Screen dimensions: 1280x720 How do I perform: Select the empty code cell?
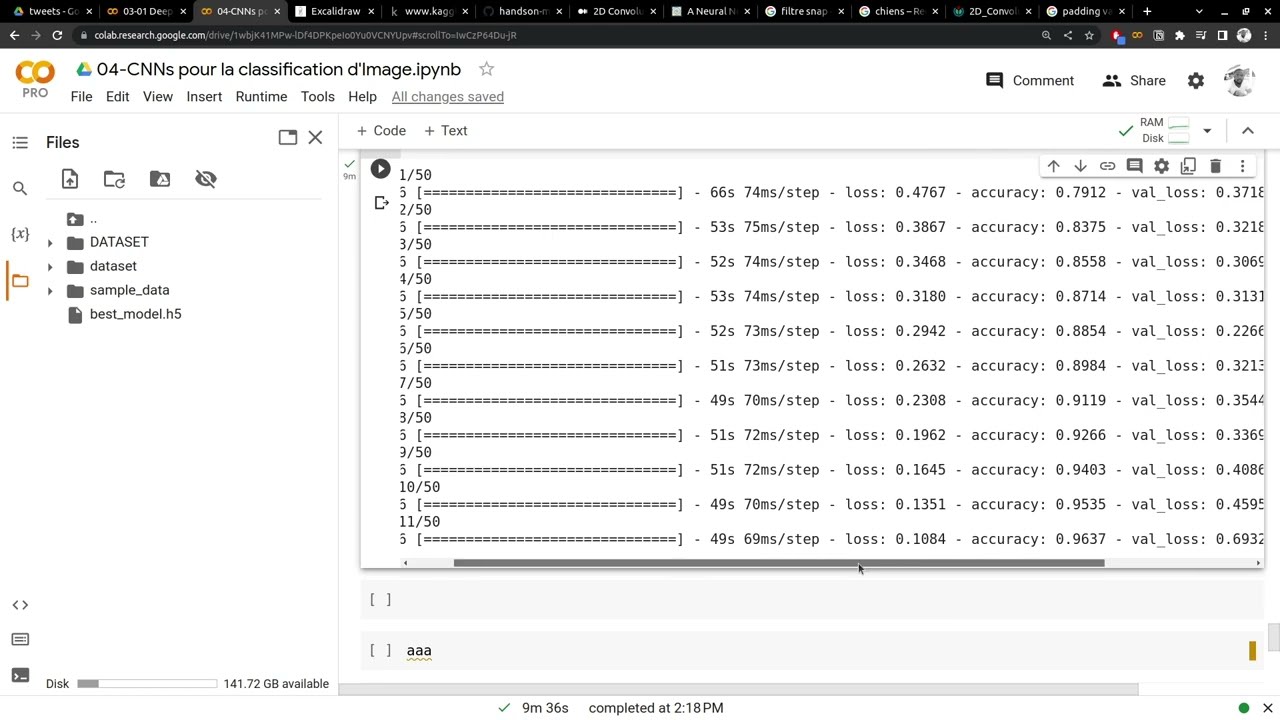point(814,600)
